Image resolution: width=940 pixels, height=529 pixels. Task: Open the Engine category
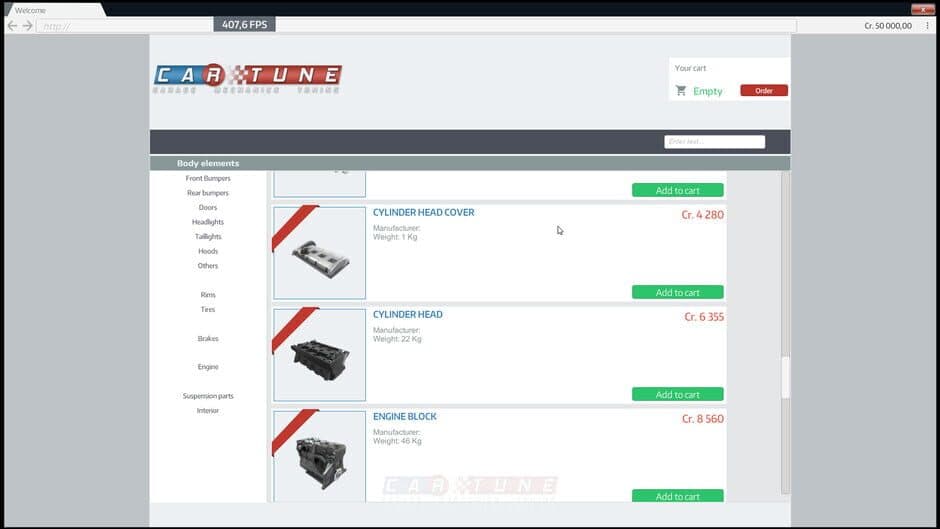coord(208,367)
